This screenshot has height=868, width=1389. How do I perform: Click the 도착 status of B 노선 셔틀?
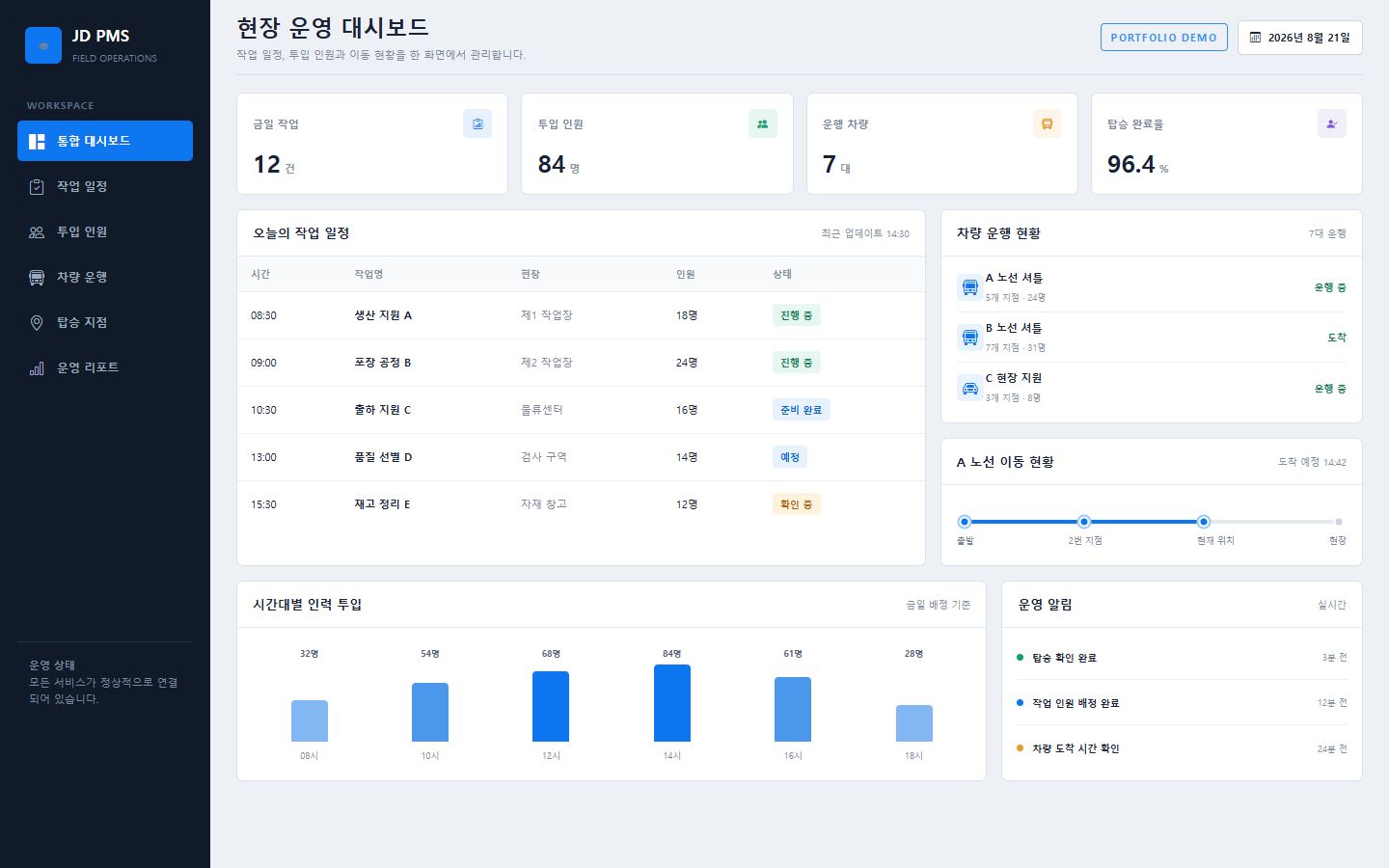1337,338
